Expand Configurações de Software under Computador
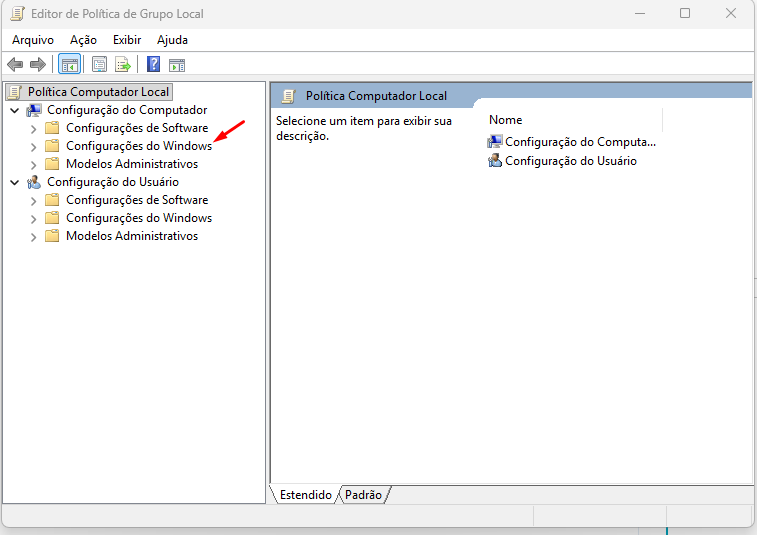Image resolution: width=757 pixels, height=535 pixels. tap(33, 128)
